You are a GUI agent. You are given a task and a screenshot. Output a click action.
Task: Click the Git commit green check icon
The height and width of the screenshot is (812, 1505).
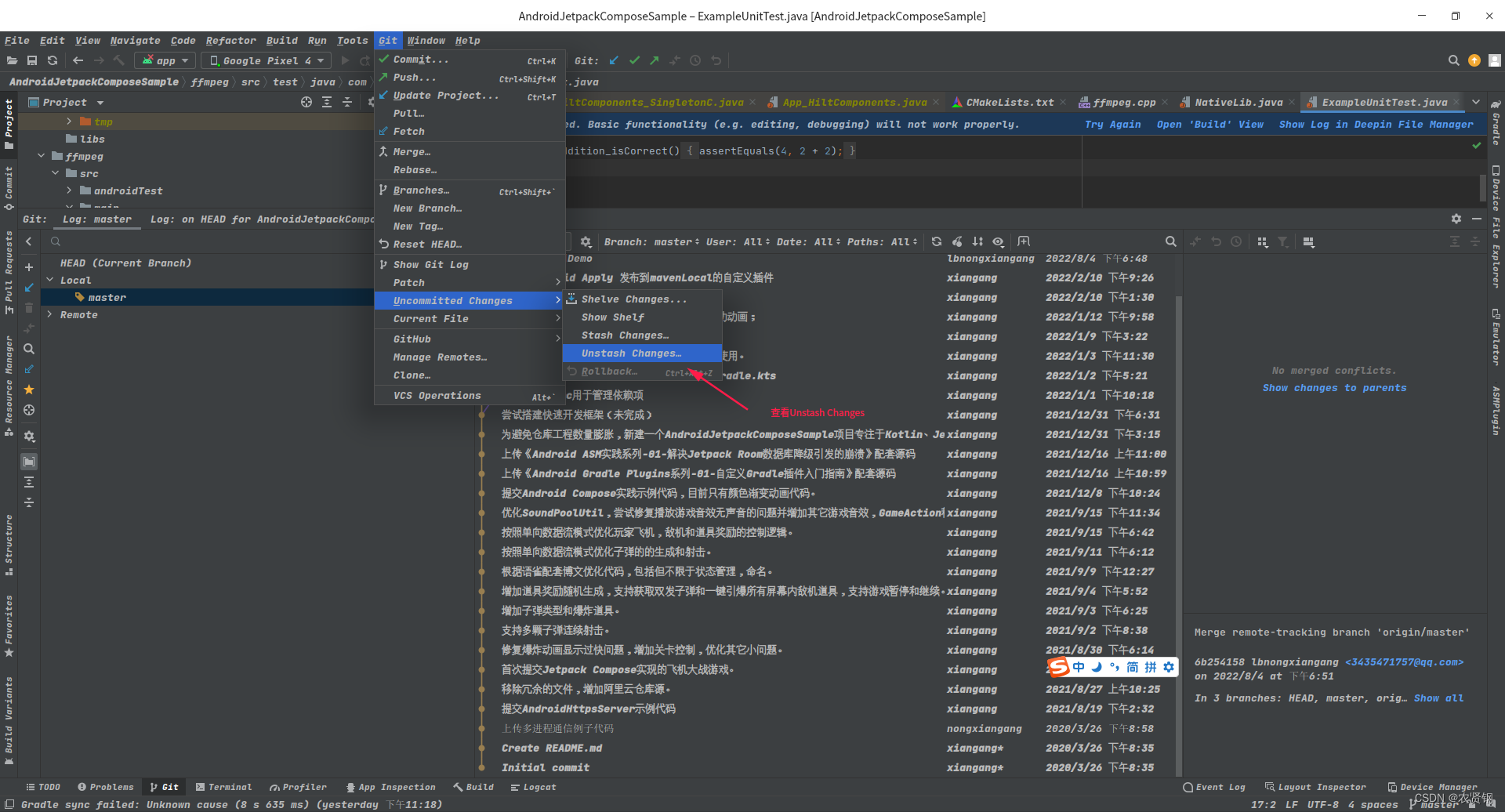pyautogui.click(x=634, y=60)
